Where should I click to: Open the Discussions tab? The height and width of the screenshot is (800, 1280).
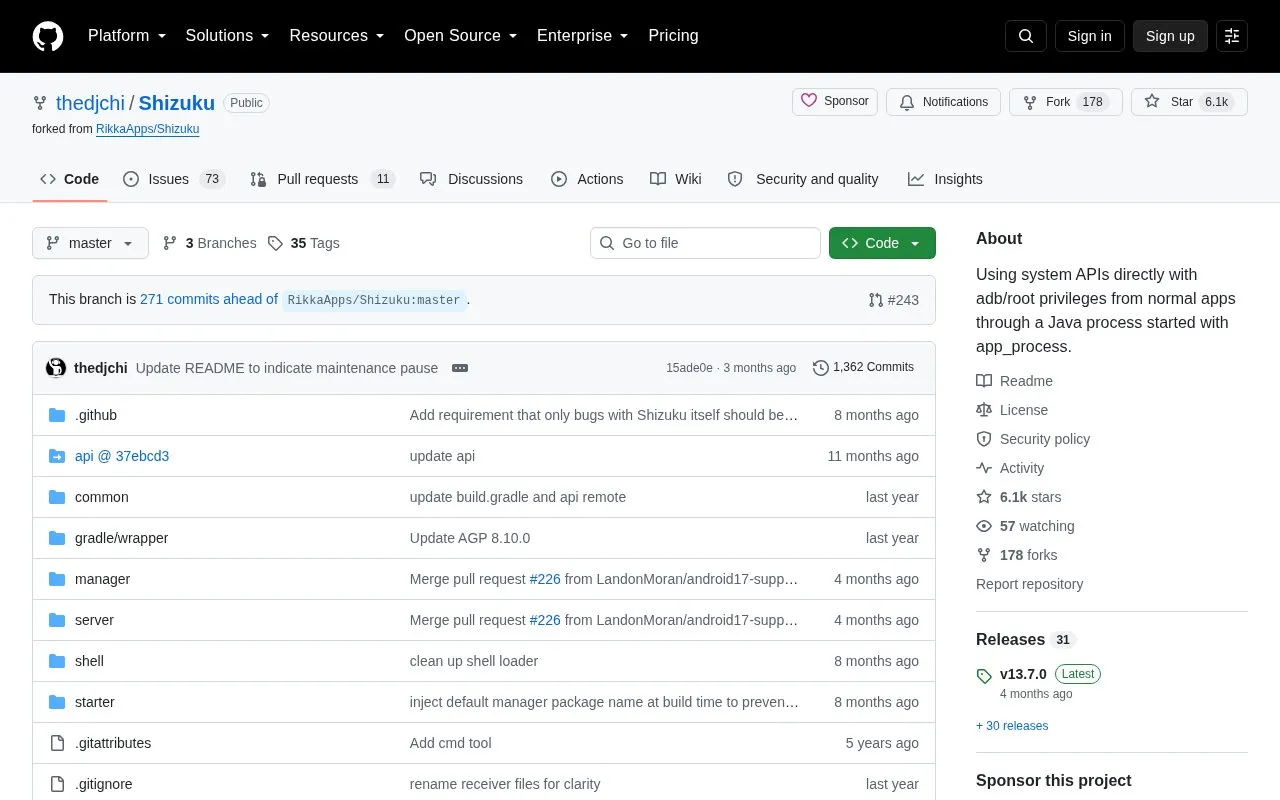coord(472,179)
